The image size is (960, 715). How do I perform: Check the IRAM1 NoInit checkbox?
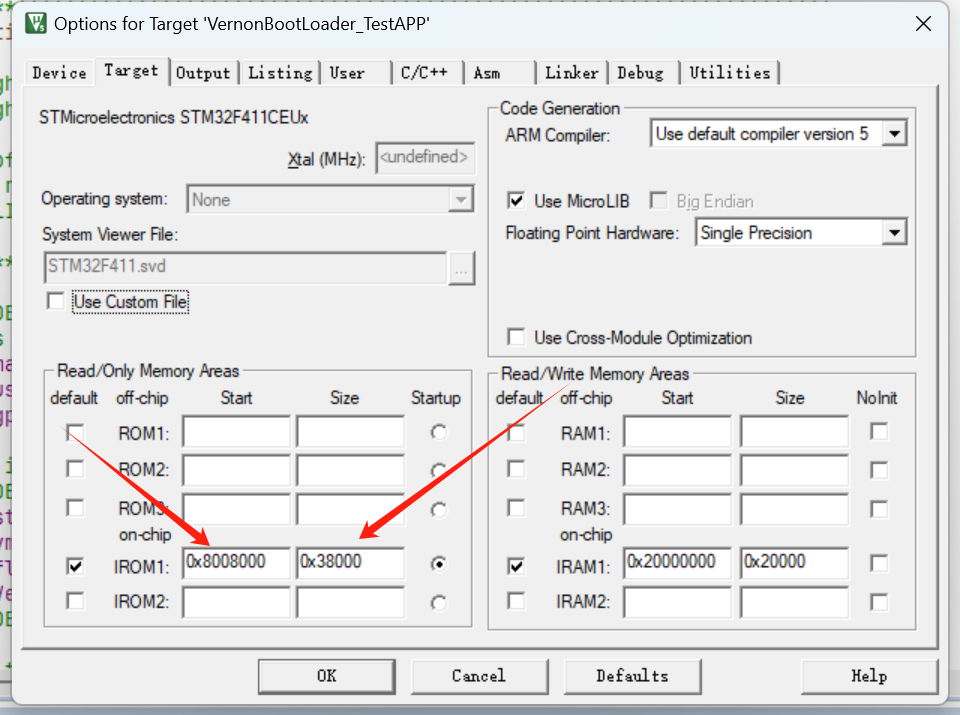point(879,563)
